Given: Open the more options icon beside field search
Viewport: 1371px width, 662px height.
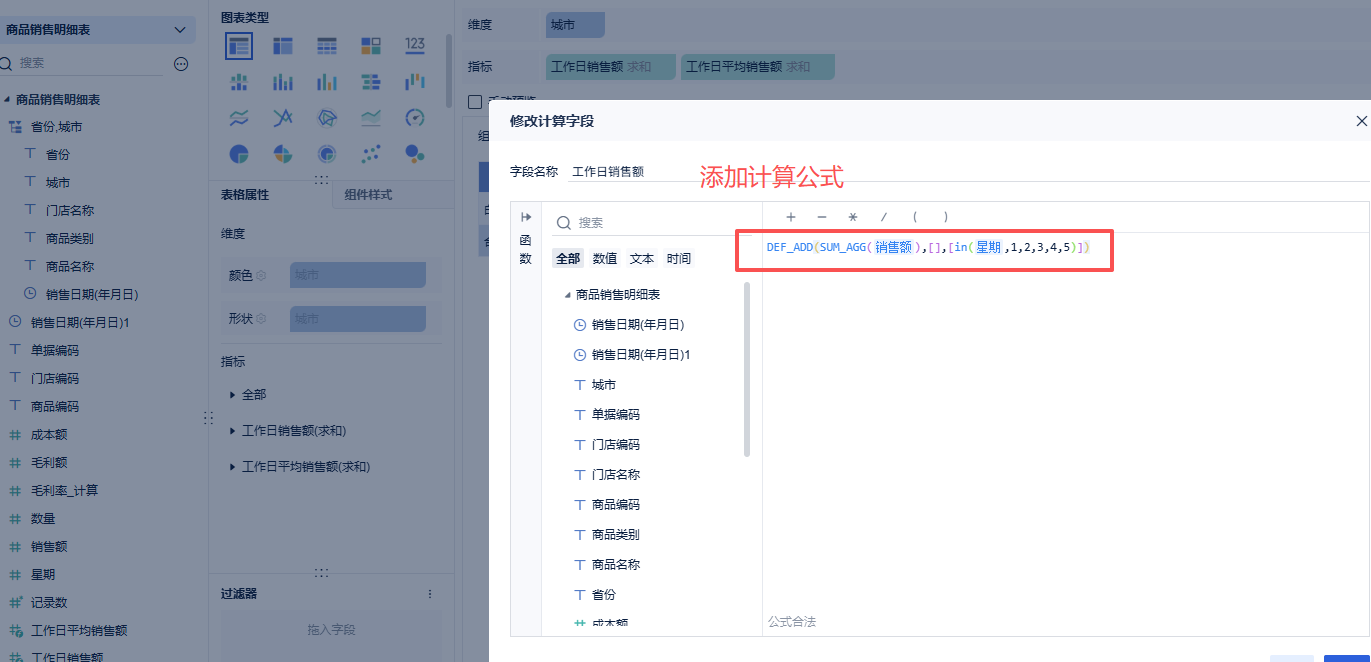Looking at the screenshot, I should click(x=181, y=63).
